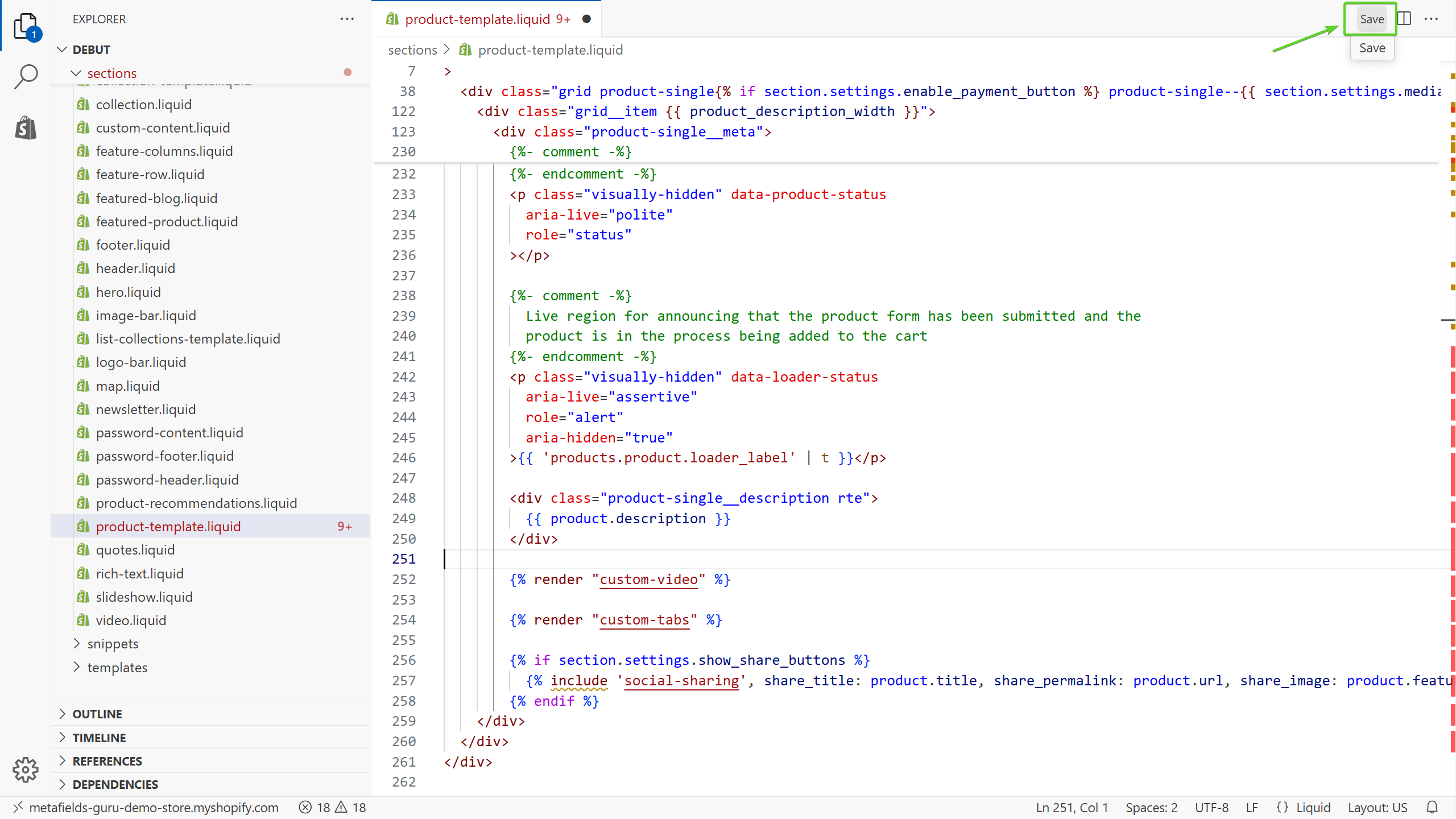Click the split editor right icon
Screen dimensions: 1456x819
1404,19
